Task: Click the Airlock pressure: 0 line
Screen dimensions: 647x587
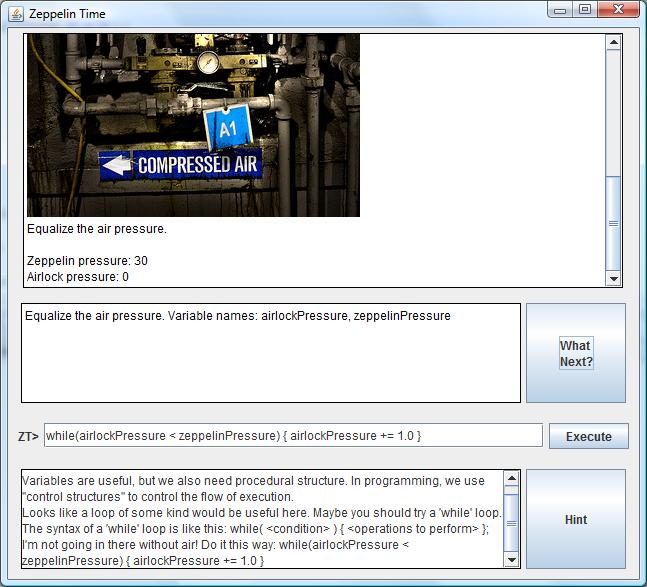Action: point(78,277)
